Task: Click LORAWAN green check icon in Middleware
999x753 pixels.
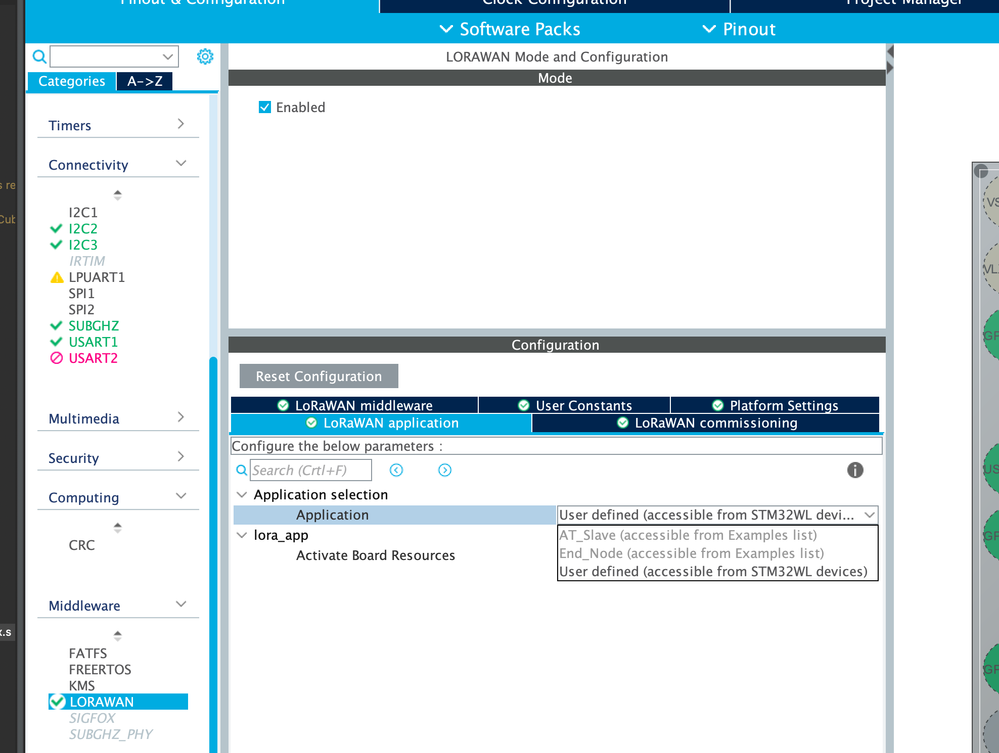Action: (57, 701)
